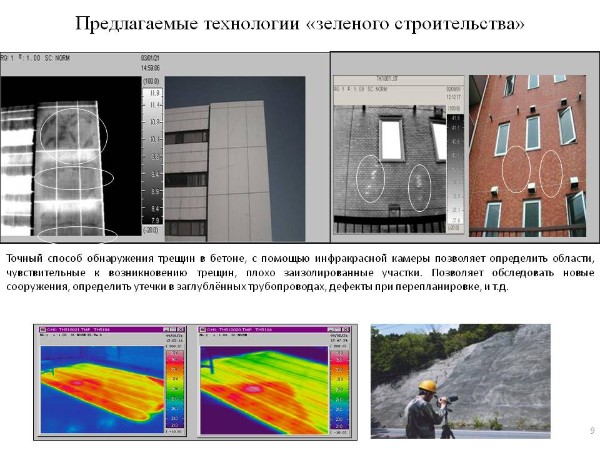Select the right thermal image with purple background

click(x=264, y=390)
